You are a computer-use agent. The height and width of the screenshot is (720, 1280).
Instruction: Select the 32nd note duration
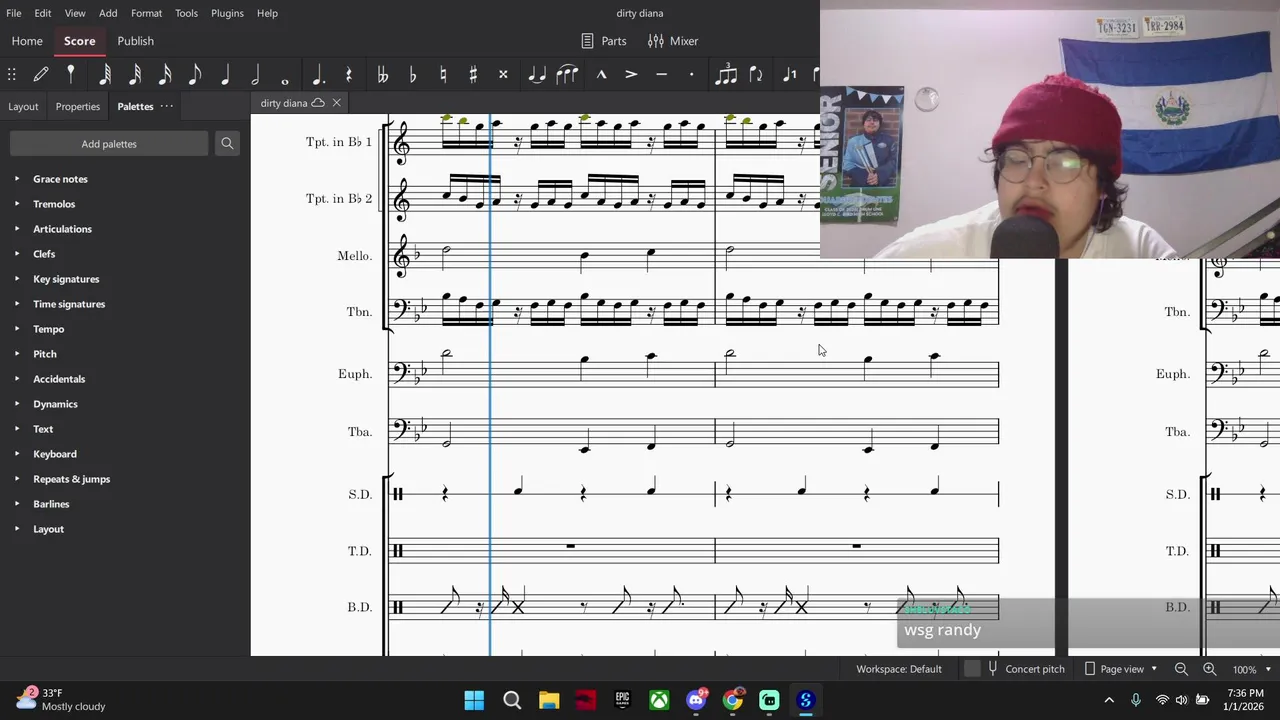[x=135, y=75]
